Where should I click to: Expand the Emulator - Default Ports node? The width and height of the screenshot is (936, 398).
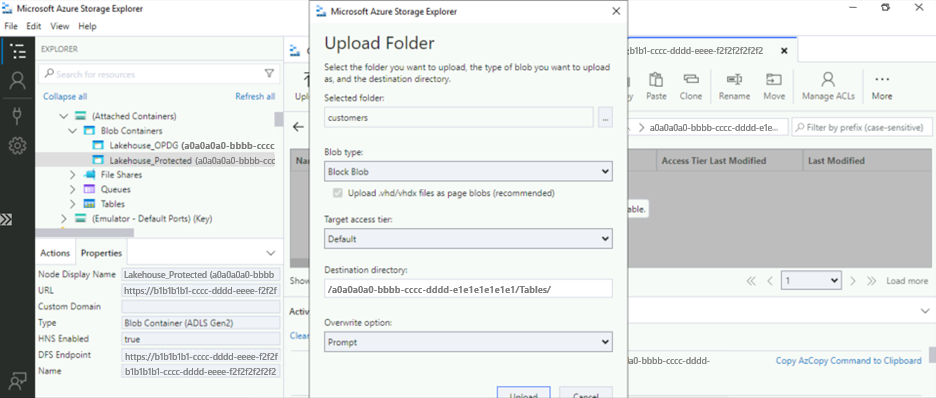pyautogui.click(x=64, y=218)
